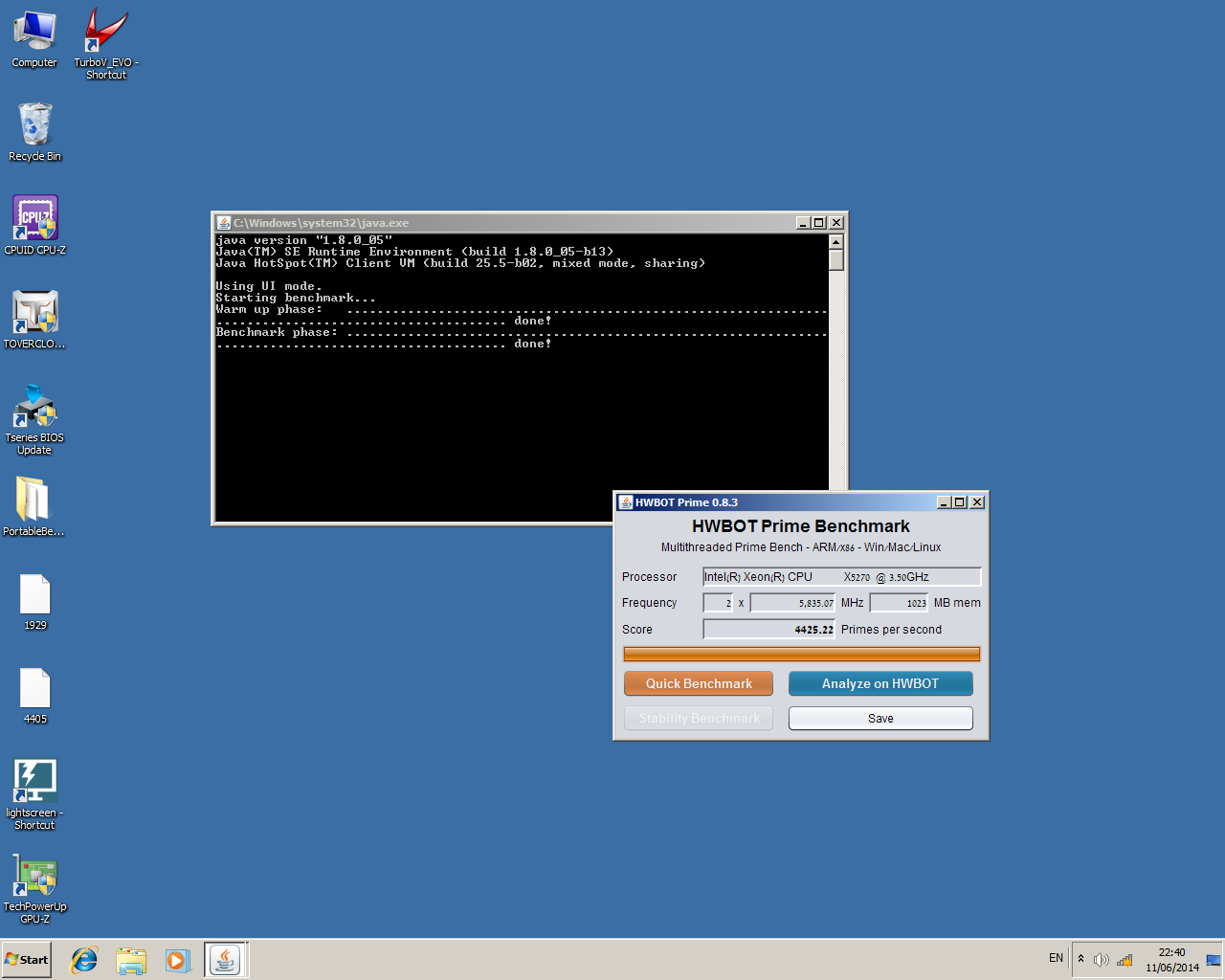Maximize the java.exe console window
Viewport: 1225px width, 980px height.
pos(818,223)
